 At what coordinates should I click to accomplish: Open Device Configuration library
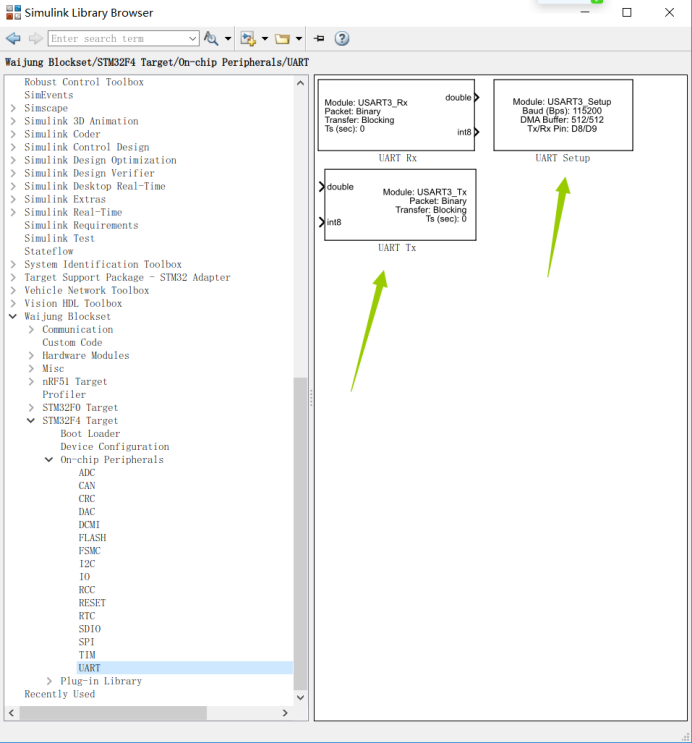pyautogui.click(x=115, y=447)
